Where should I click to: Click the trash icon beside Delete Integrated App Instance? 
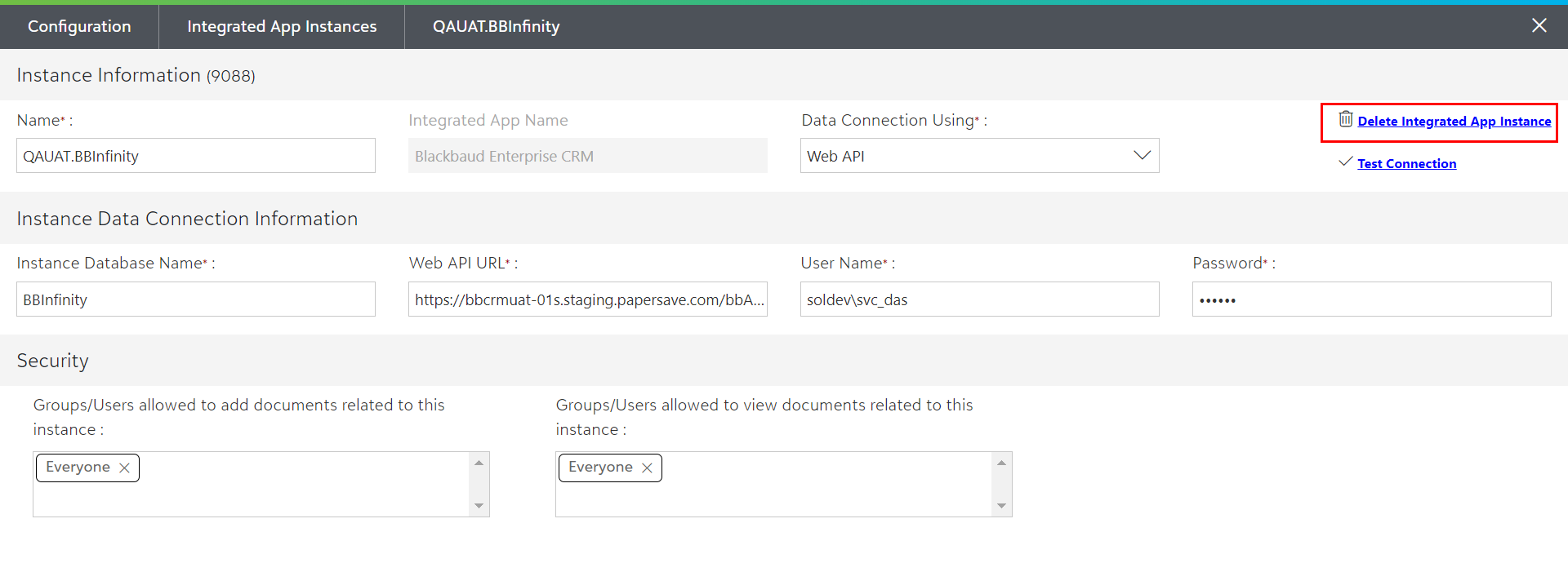pyautogui.click(x=1345, y=119)
